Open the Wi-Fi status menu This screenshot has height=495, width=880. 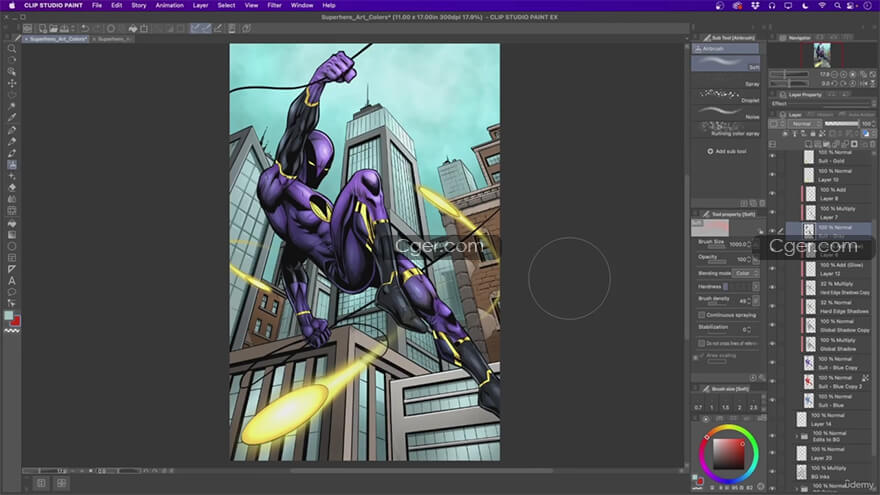coord(822,6)
